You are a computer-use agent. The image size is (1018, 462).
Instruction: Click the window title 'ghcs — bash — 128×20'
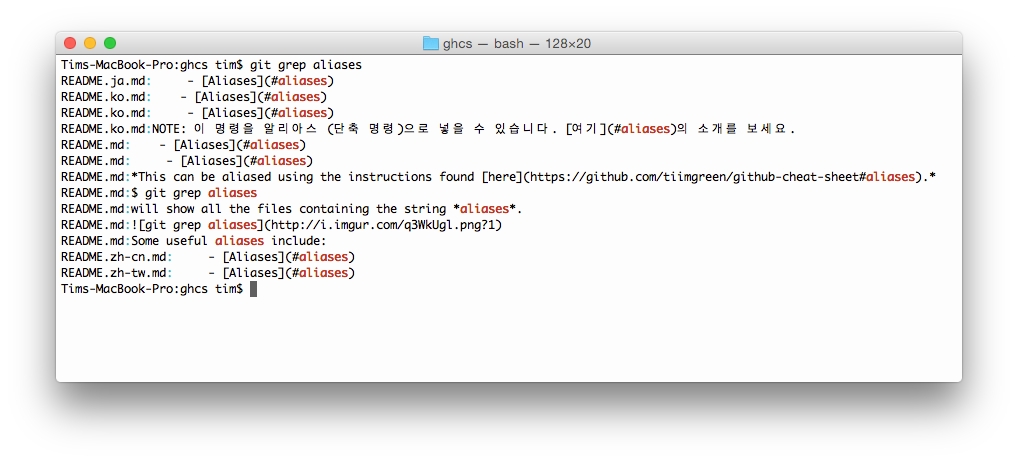[517, 43]
